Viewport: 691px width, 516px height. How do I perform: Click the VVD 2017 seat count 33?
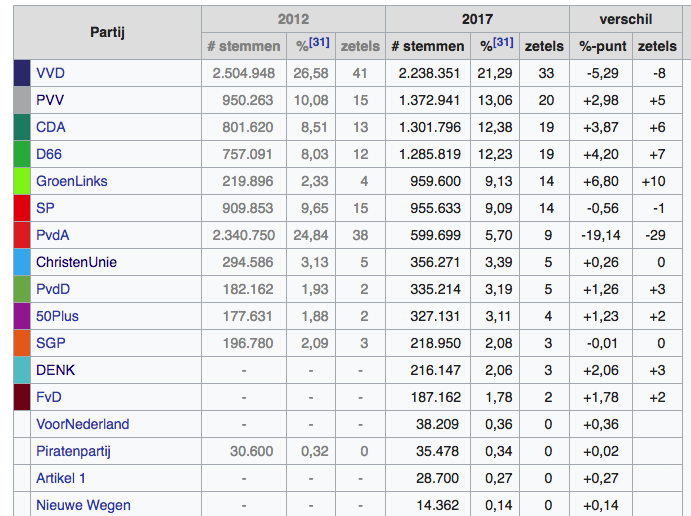point(546,73)
